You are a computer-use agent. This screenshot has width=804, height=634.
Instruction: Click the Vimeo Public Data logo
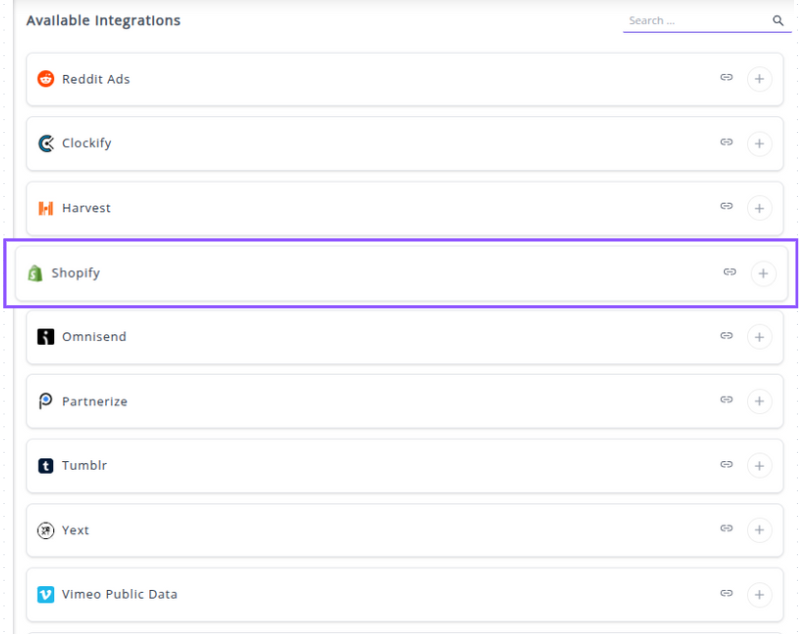coord(46,594)
